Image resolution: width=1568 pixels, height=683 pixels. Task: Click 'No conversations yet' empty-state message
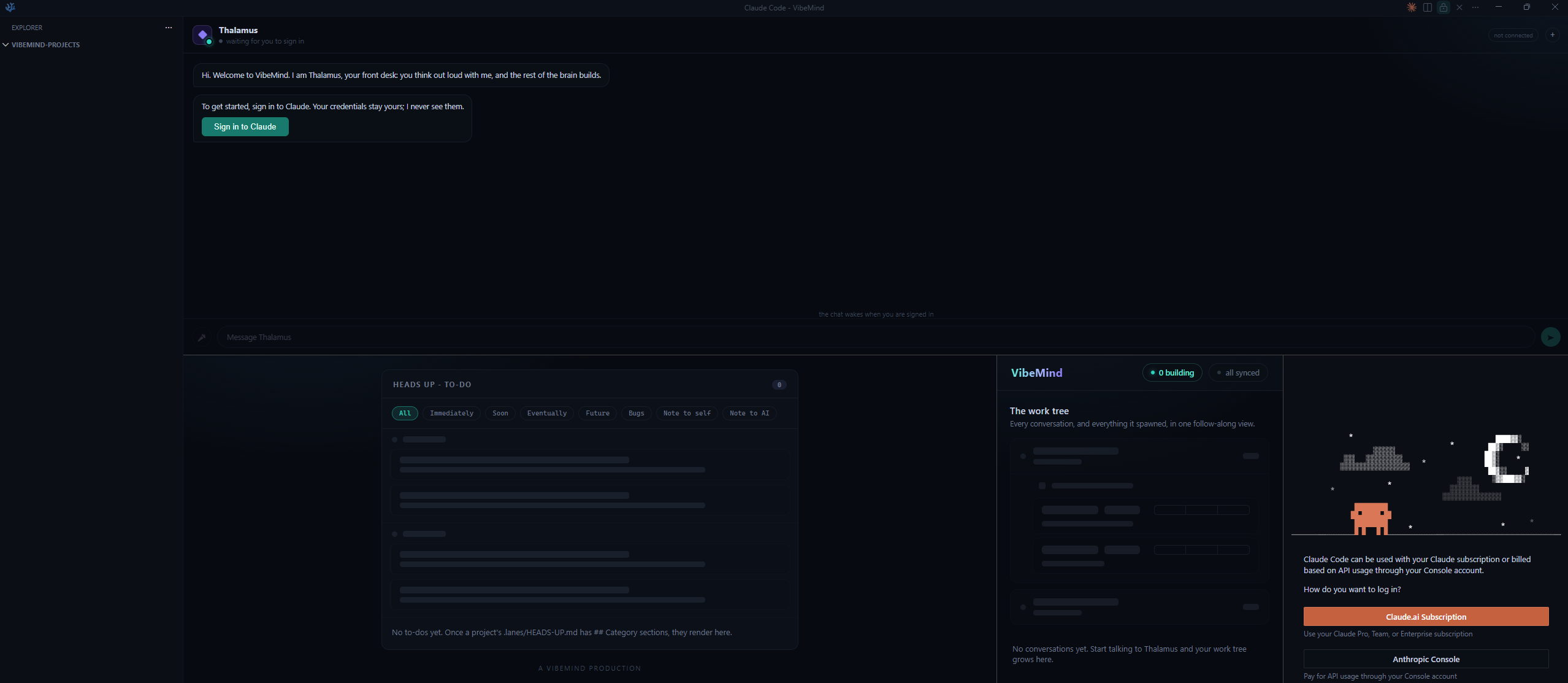click(x=1129, y=654)
